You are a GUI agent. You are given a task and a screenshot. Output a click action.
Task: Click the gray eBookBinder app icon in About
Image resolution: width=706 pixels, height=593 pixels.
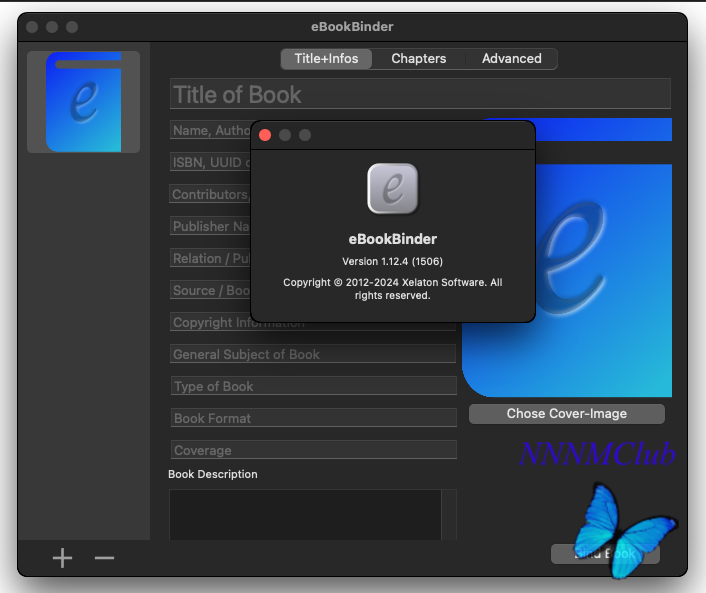393,189
